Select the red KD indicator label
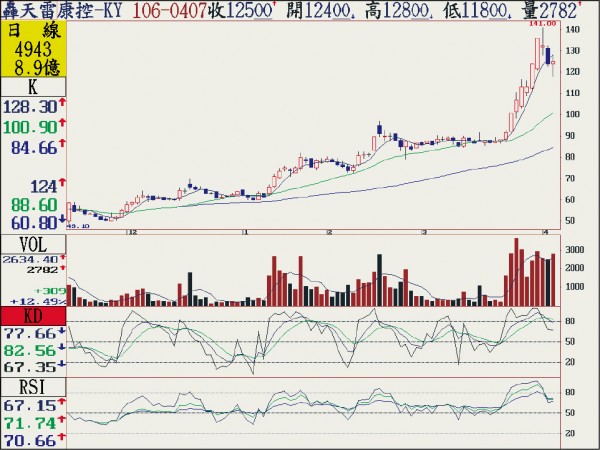Image resolution: width=600 pixels, height=450 pixels. point(33,316)
